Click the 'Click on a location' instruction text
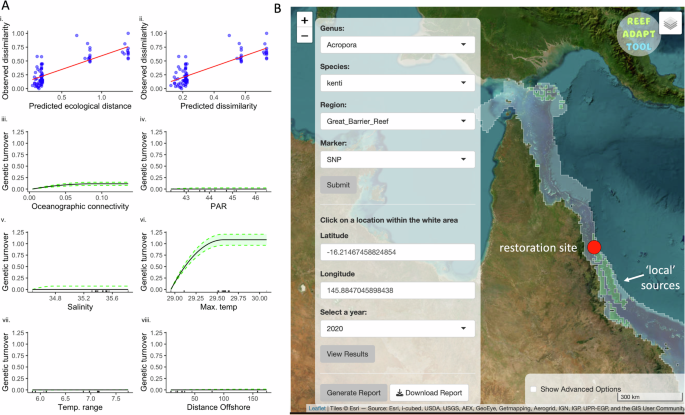685x415 pixels. [389, 220]
